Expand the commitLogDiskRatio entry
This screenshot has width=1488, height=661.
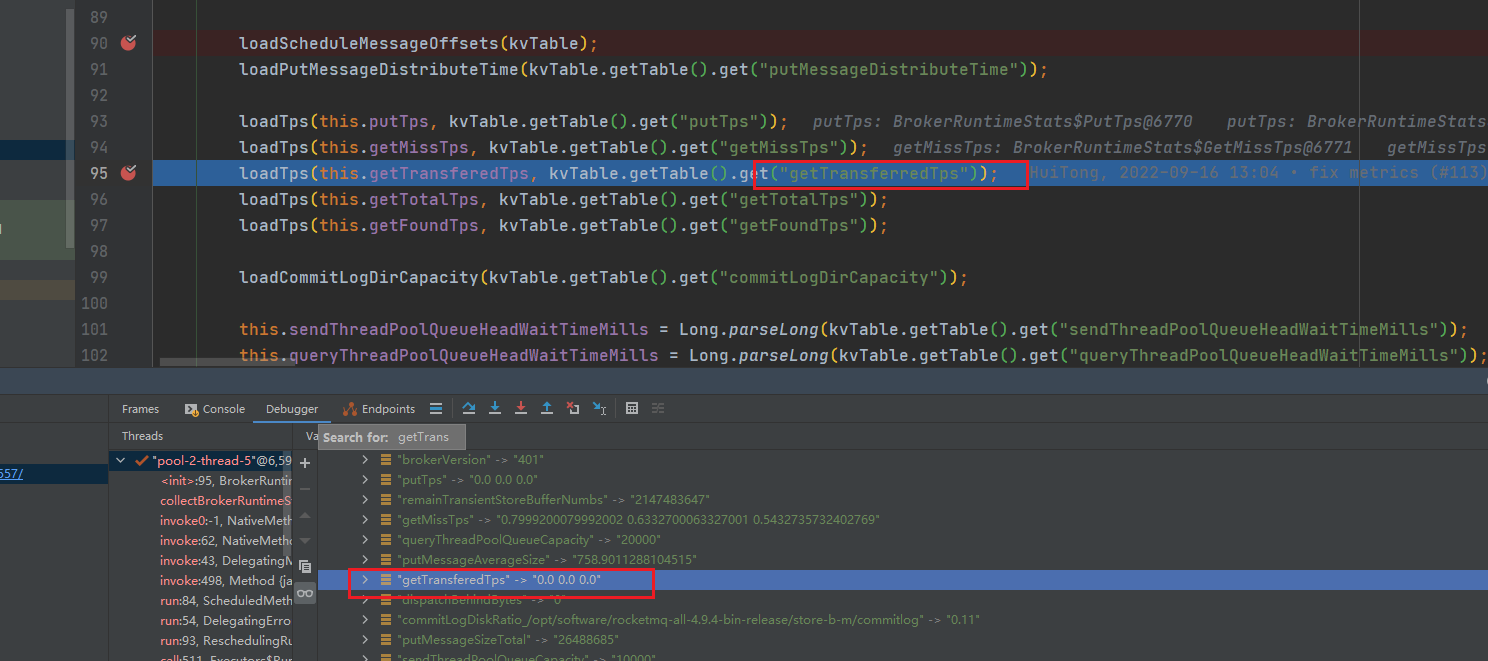[365, 620]
